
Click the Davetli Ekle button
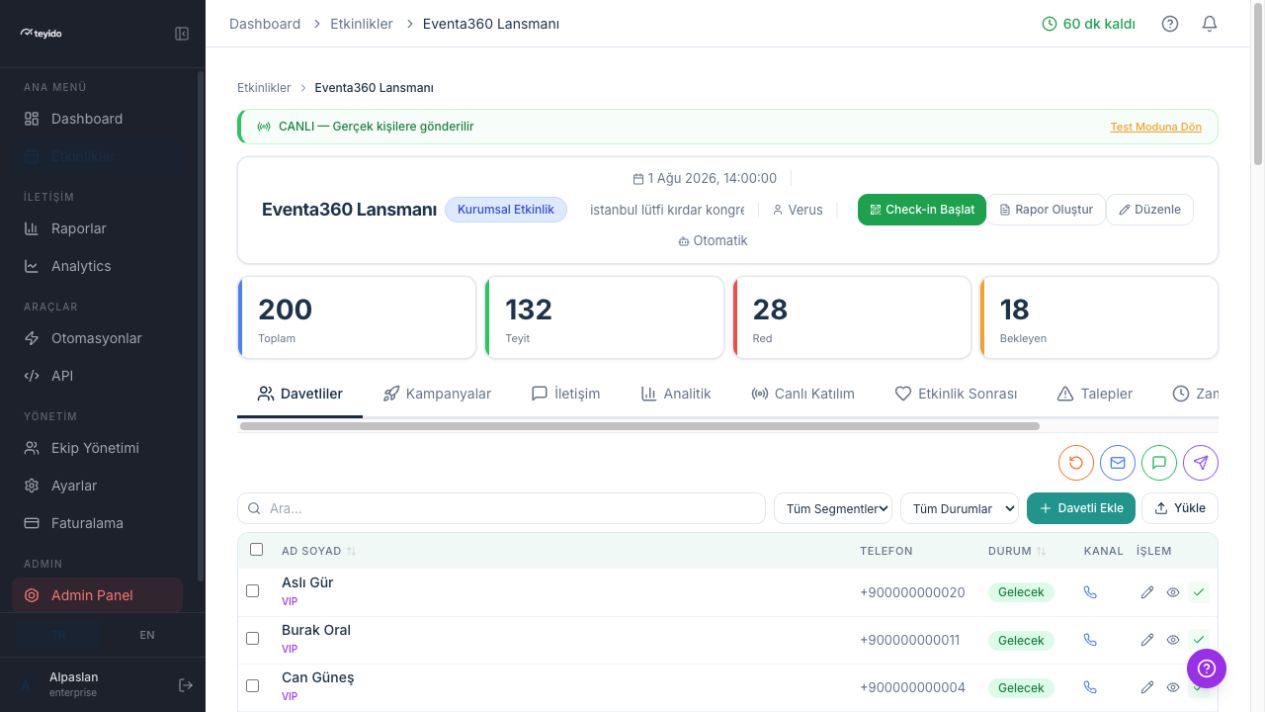[x=1081, y=508]
